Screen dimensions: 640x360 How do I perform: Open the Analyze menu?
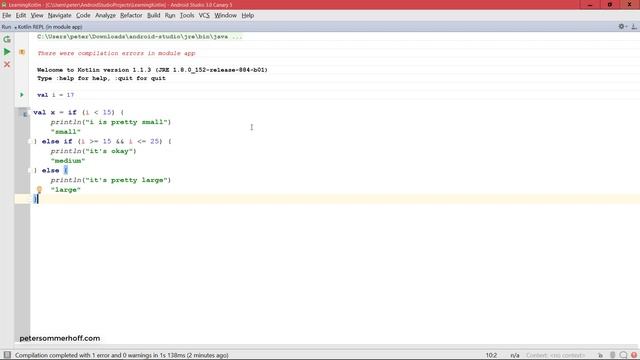[105, 16]
